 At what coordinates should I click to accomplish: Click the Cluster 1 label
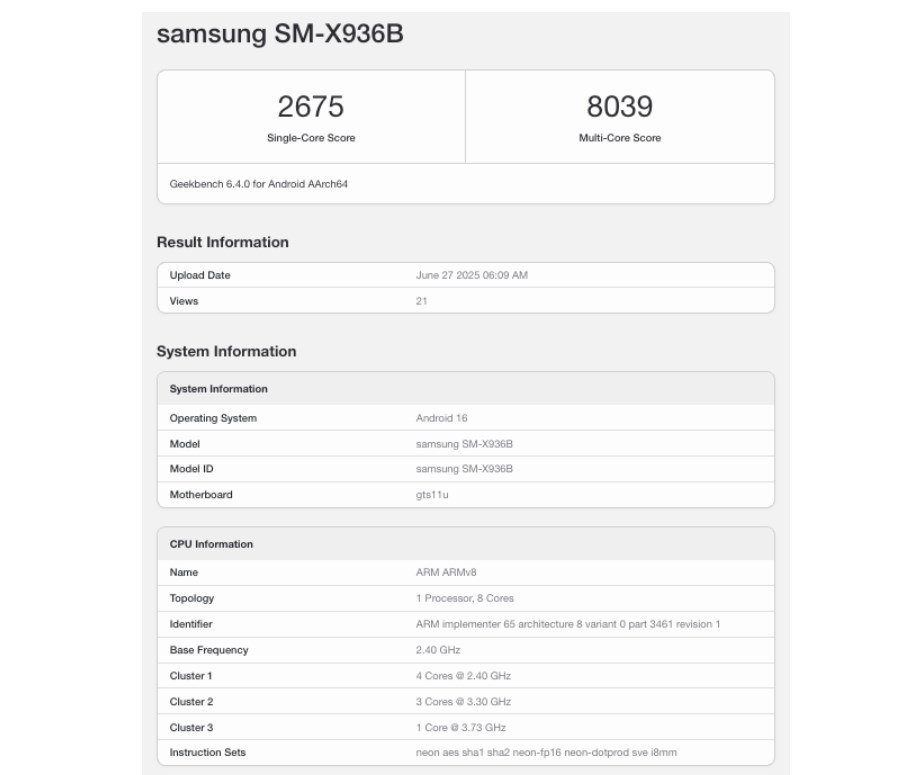point(191,676)
